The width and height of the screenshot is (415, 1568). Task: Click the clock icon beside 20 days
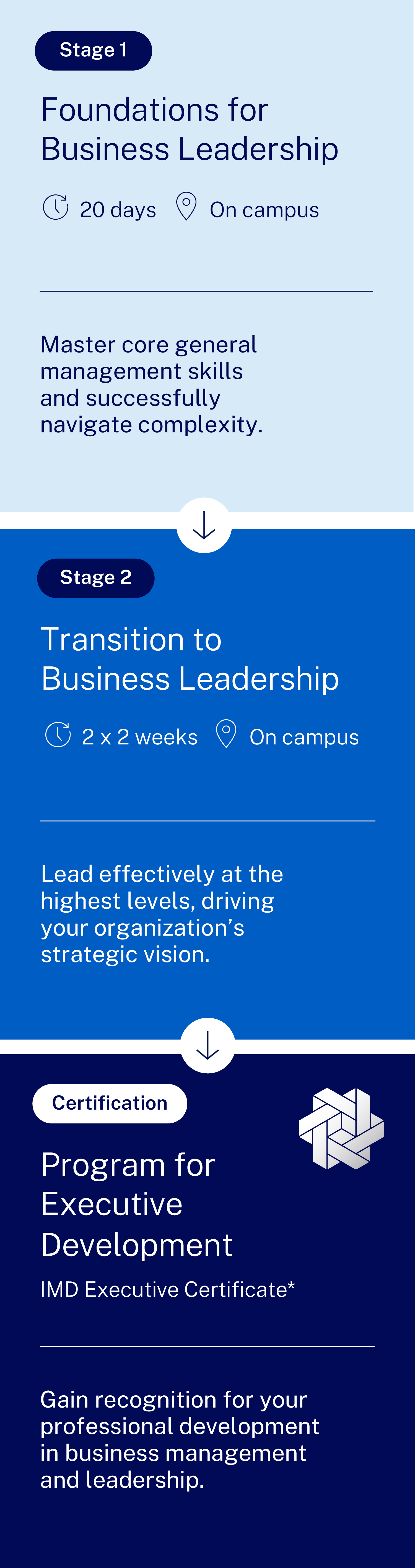pyautogui.click(x=55, y=207)
